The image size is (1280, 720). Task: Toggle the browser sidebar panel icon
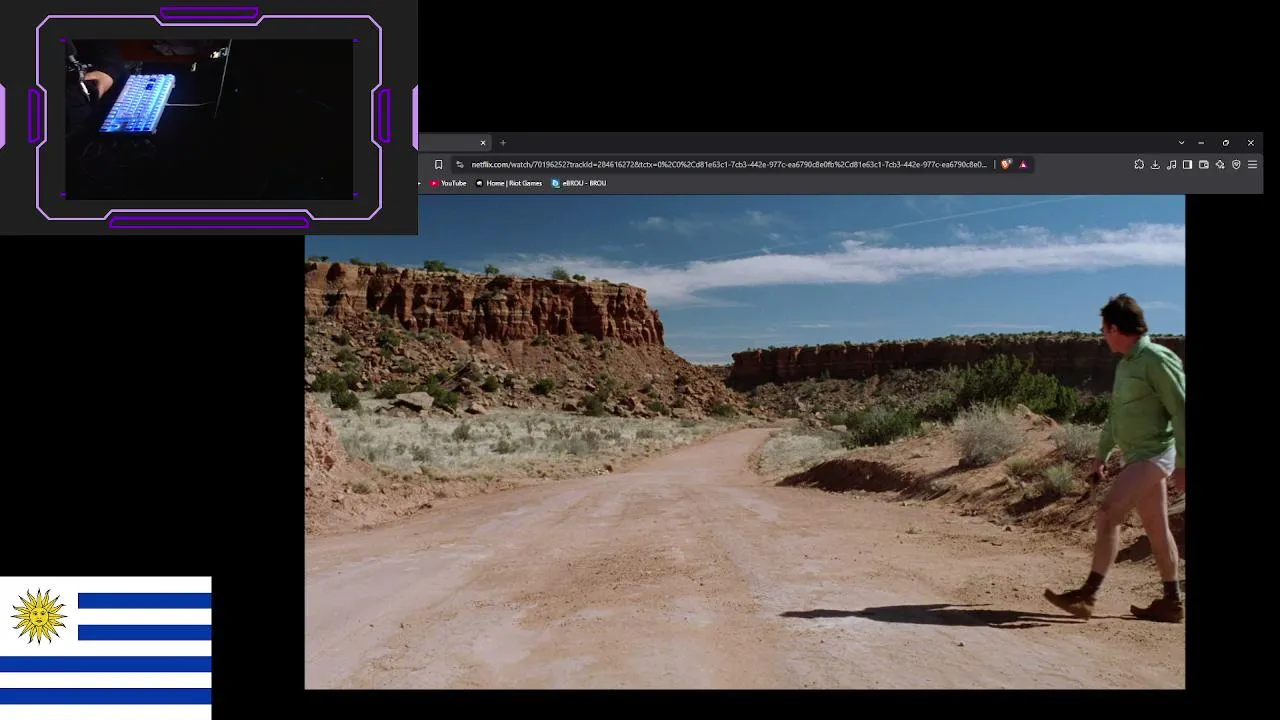click(x=1187, y=164)
